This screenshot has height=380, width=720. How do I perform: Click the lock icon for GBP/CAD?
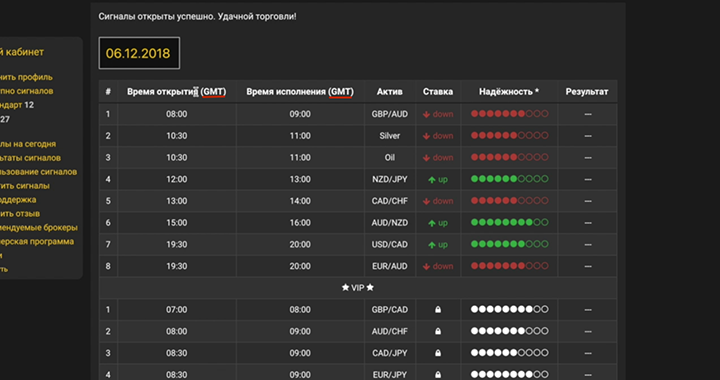[x=438, y=309]
